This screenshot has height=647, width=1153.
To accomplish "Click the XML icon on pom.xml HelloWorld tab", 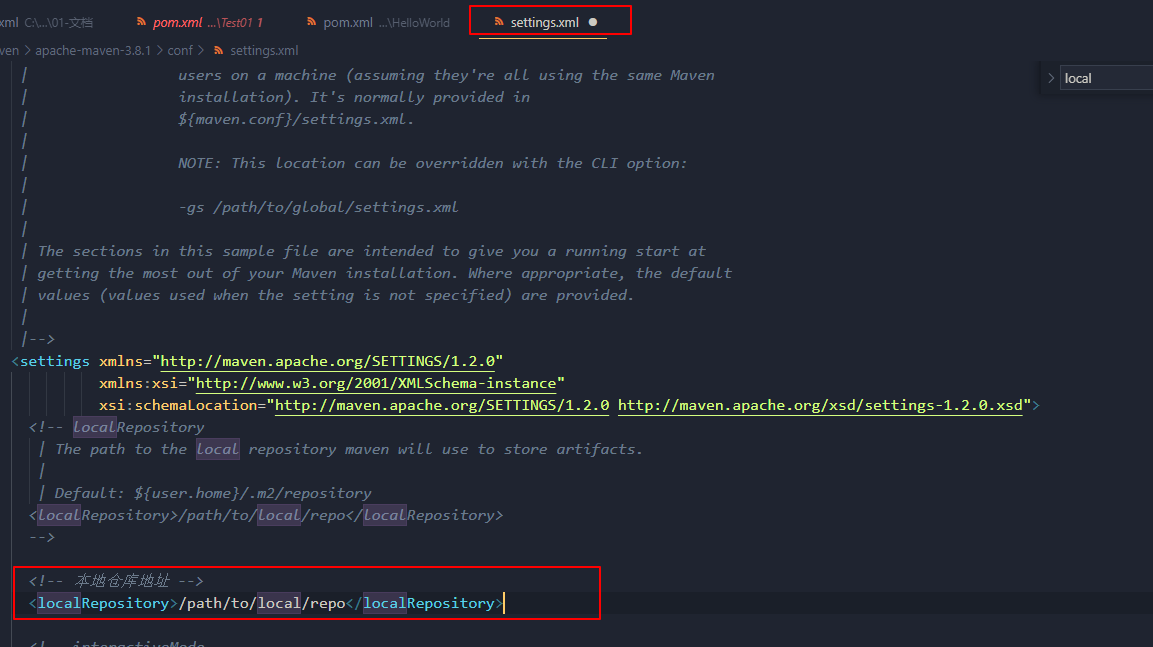I will tap(312, 22).
